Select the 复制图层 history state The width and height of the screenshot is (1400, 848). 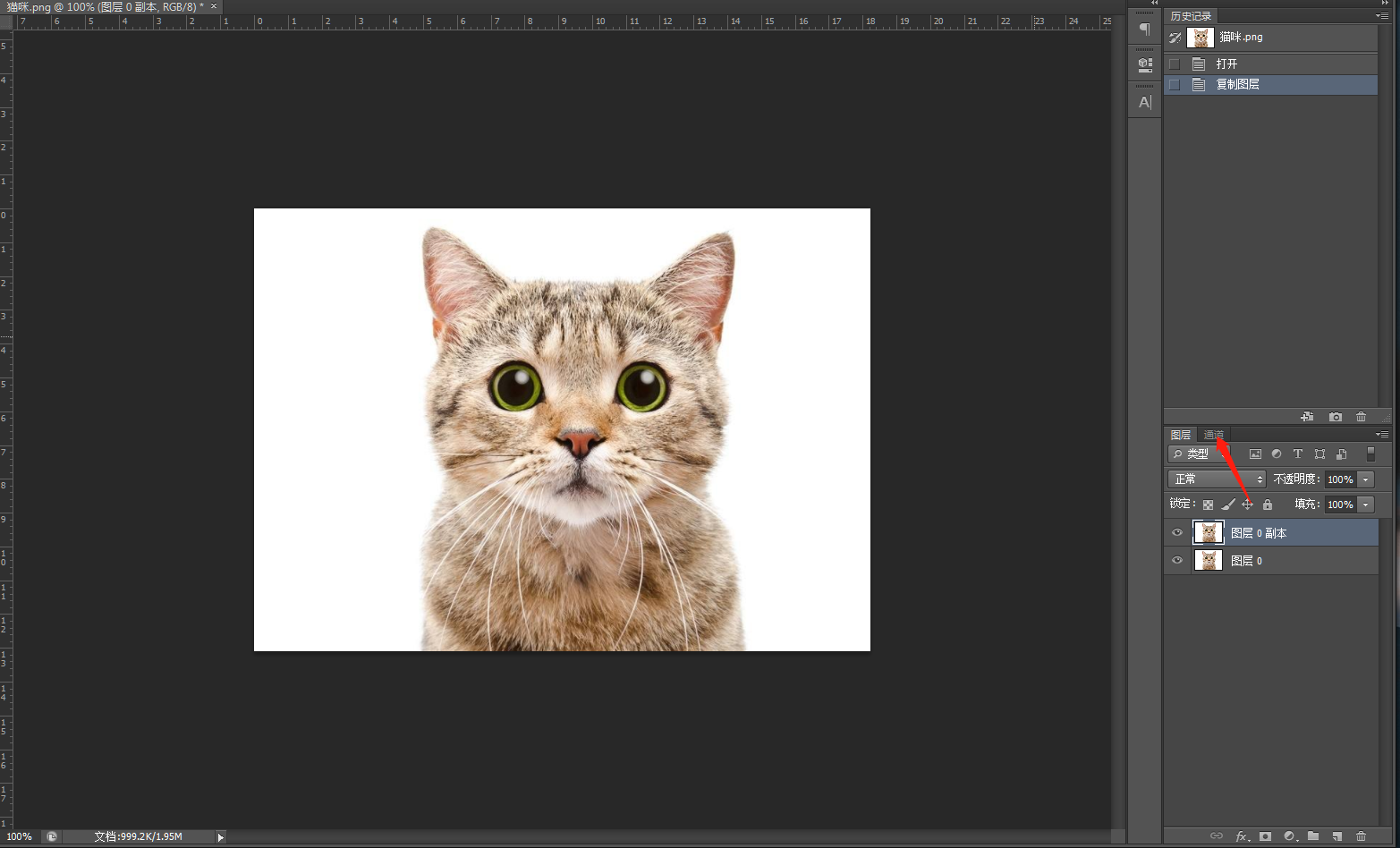1270,85
